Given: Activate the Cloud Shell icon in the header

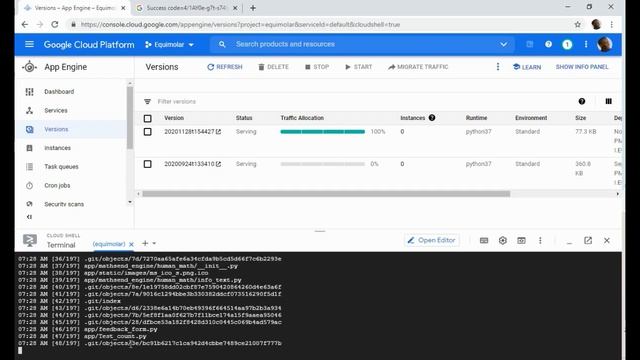Looking at the screenshot, I should pos(530,44).
